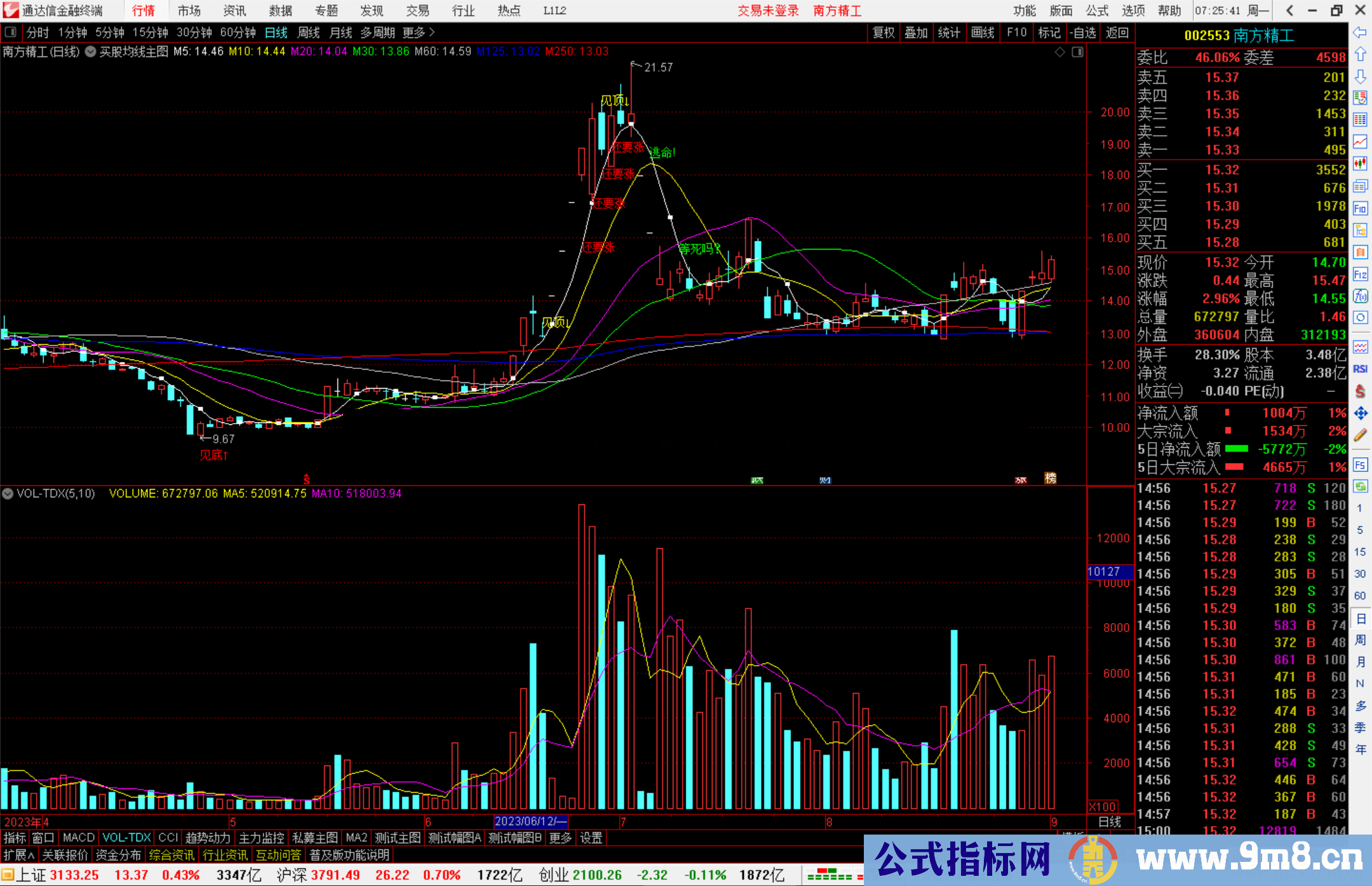Viewport: 1372px width, 886px height.
Task: Click the F10 sidebar icon
Action: point(1360,208)
